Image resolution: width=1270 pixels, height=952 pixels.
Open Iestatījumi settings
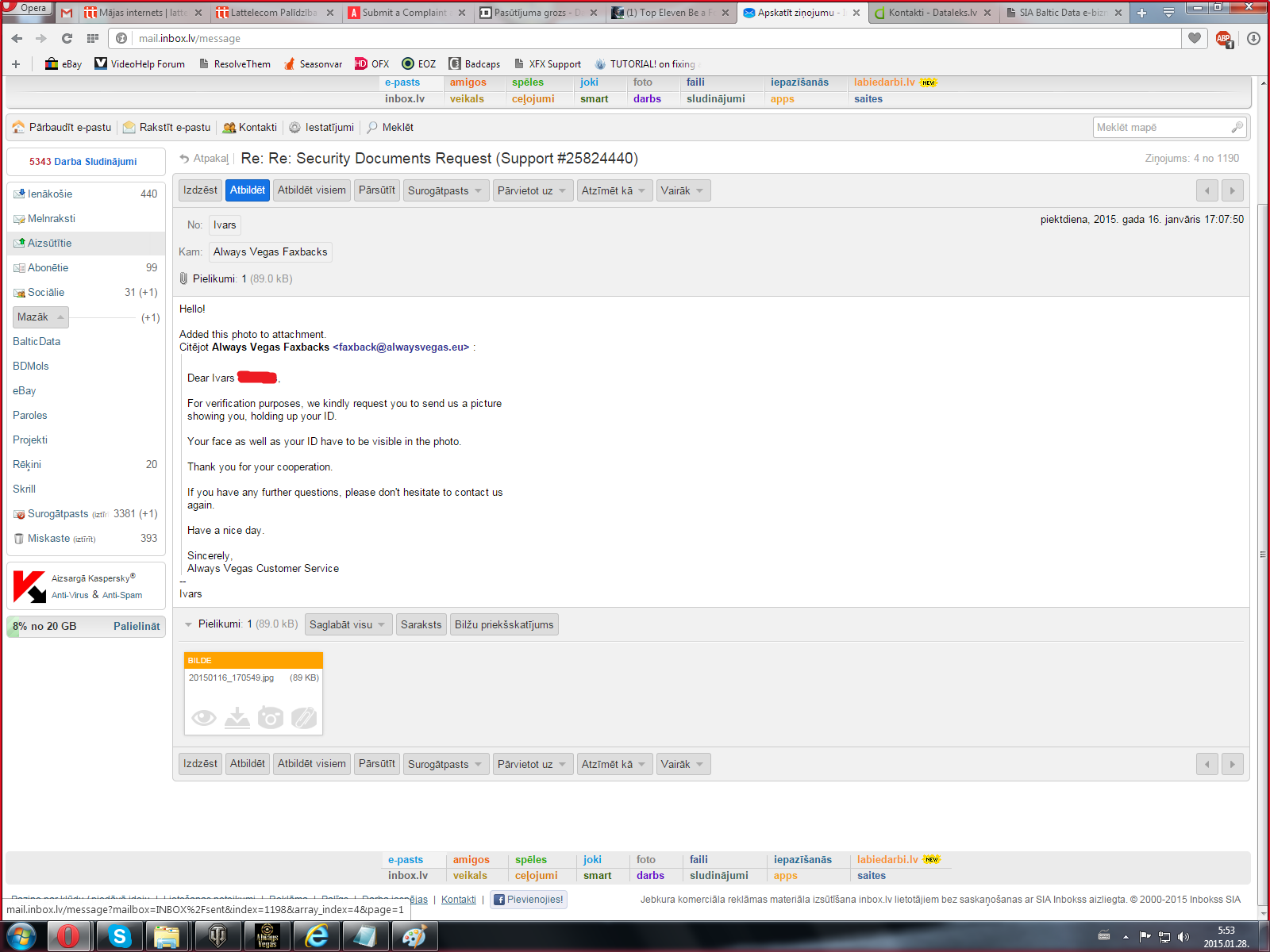(x=321, y=127)
